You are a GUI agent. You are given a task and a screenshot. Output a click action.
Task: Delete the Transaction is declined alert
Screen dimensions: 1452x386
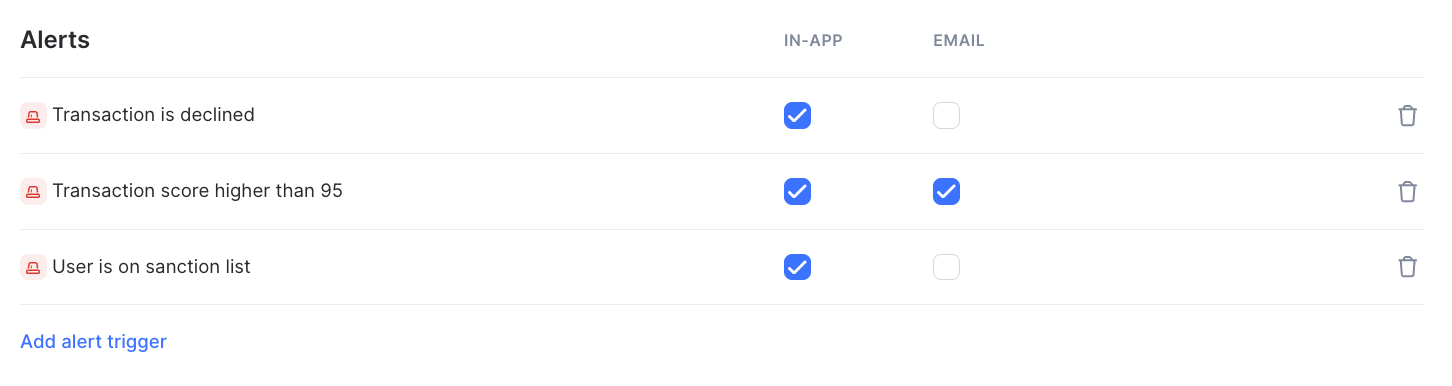click(x=1407, y=116)
